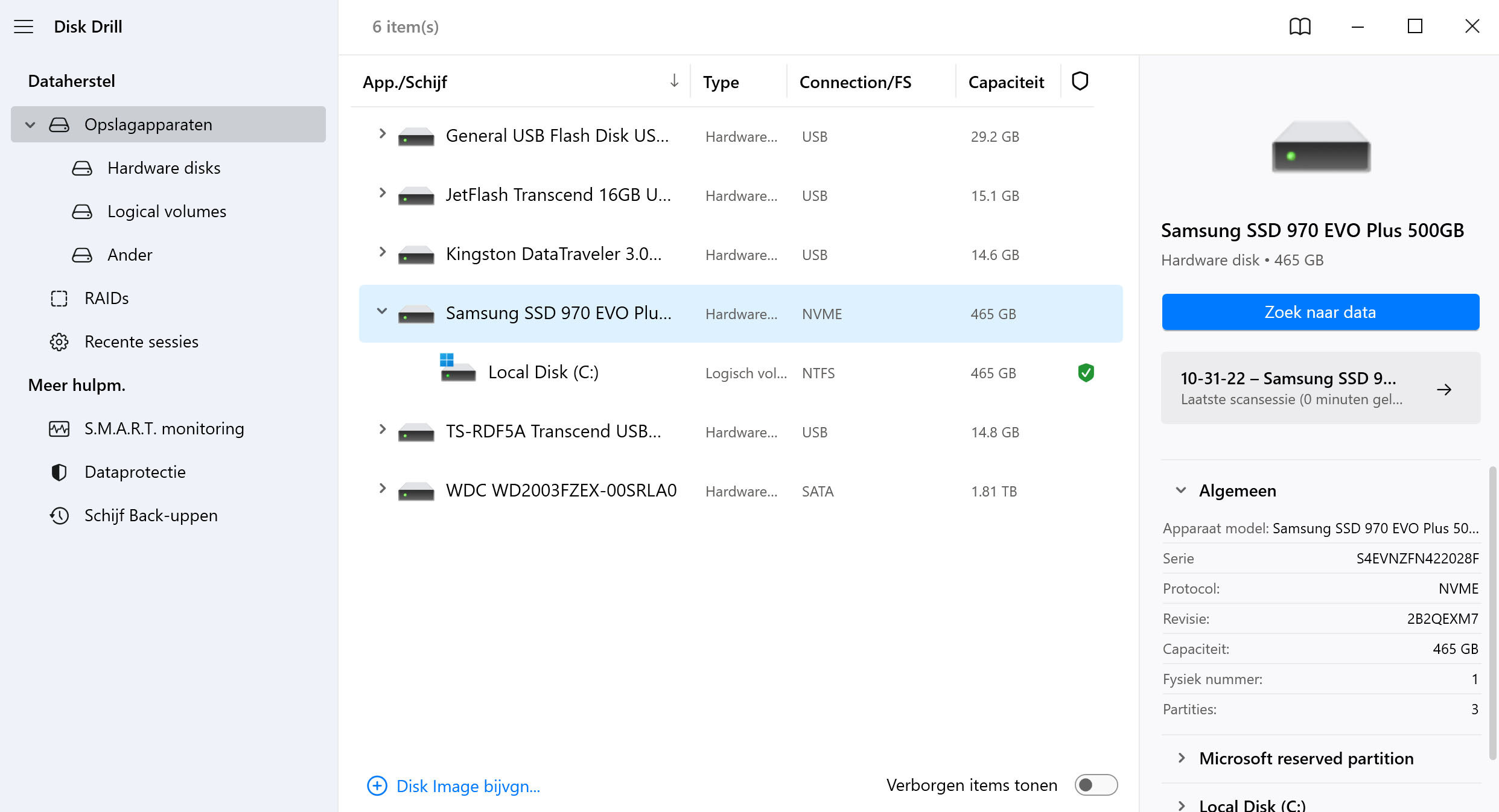The image size is (1499, 812).
Task: Click the Local Disk (C:) Windows drive icon
Action: 457,367
